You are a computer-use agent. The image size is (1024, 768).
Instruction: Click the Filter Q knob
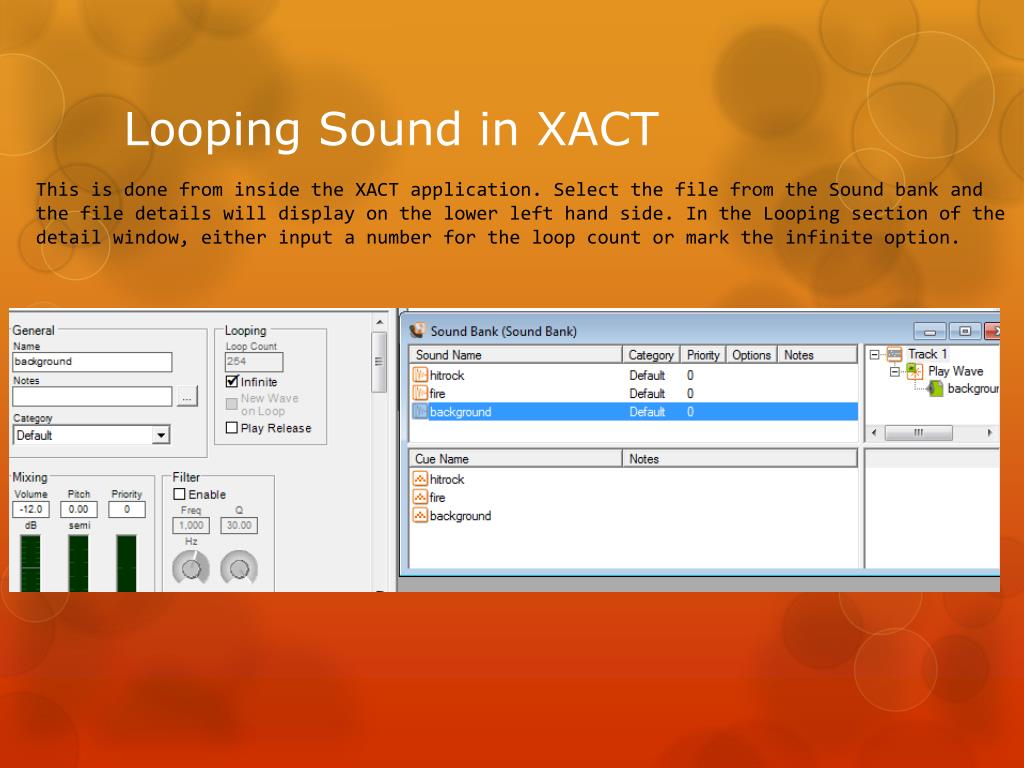pyautogui.click(x=239, y=568)
